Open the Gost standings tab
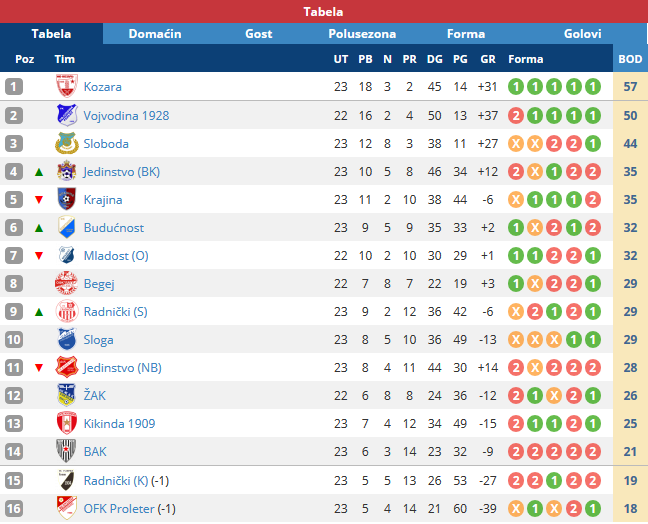 258,34
